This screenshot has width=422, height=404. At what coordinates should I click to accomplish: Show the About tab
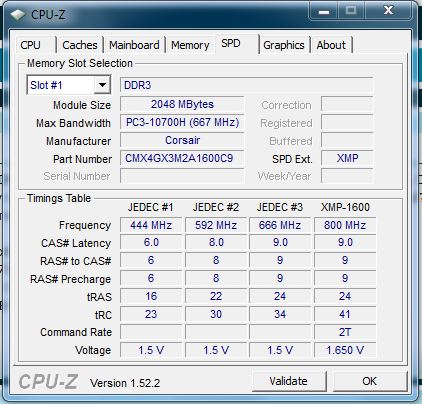point(331,45)
